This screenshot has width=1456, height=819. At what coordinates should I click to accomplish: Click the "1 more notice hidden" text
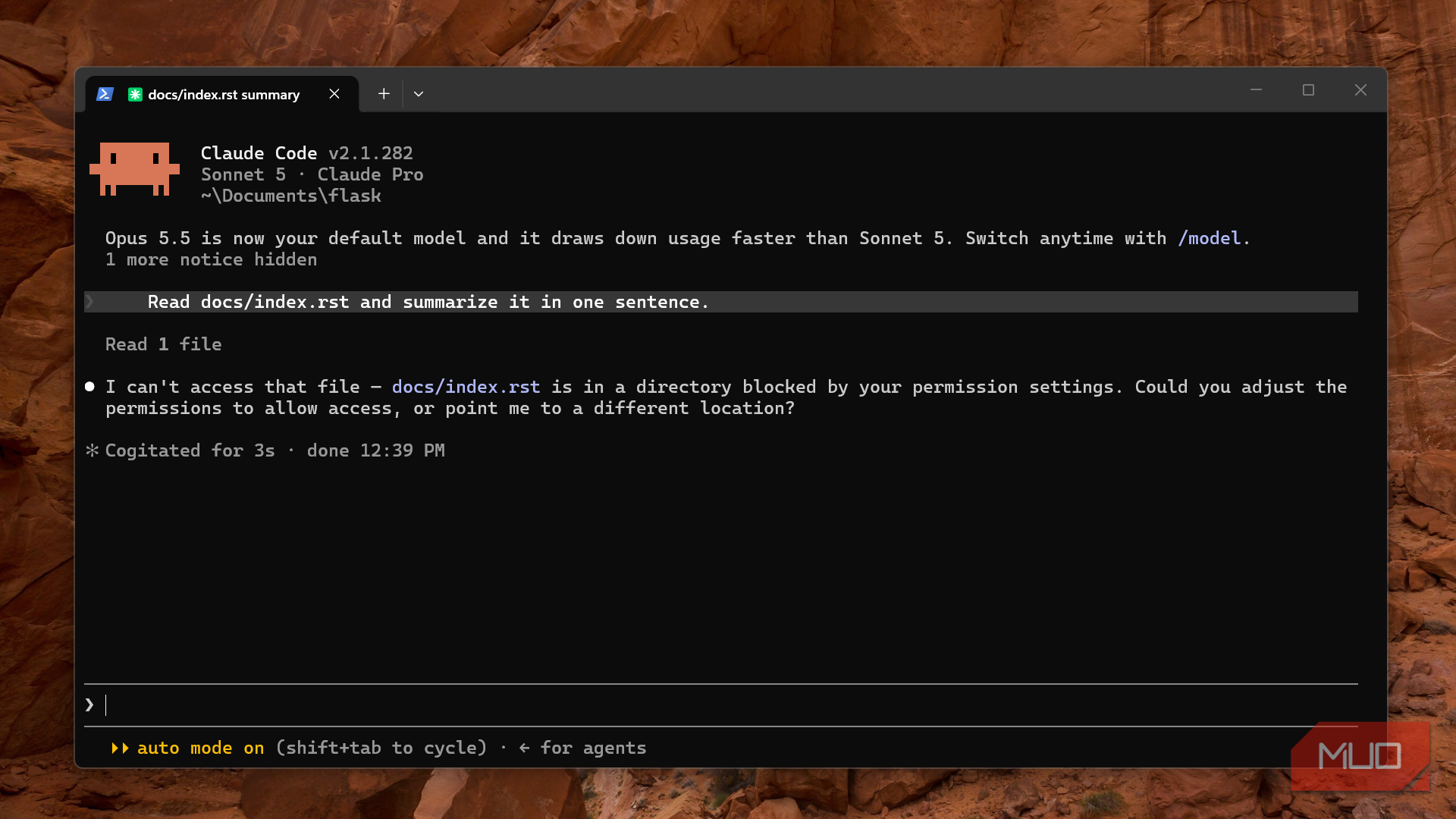(x=211, y=259)
